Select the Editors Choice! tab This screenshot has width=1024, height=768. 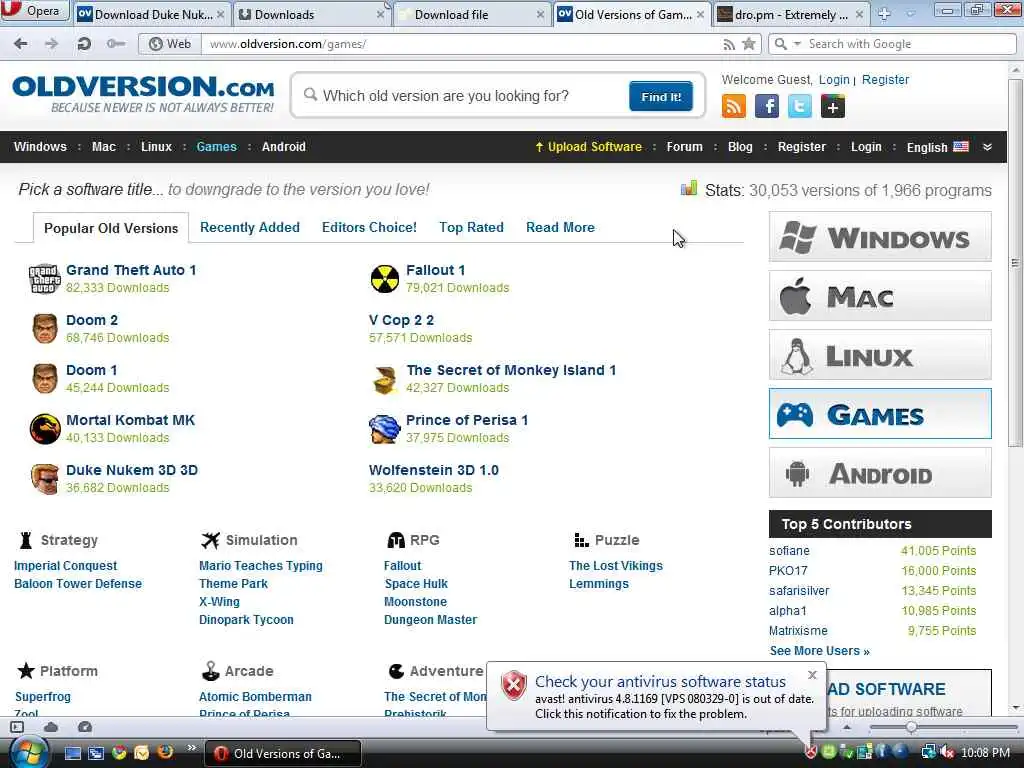tap(369, 227)
